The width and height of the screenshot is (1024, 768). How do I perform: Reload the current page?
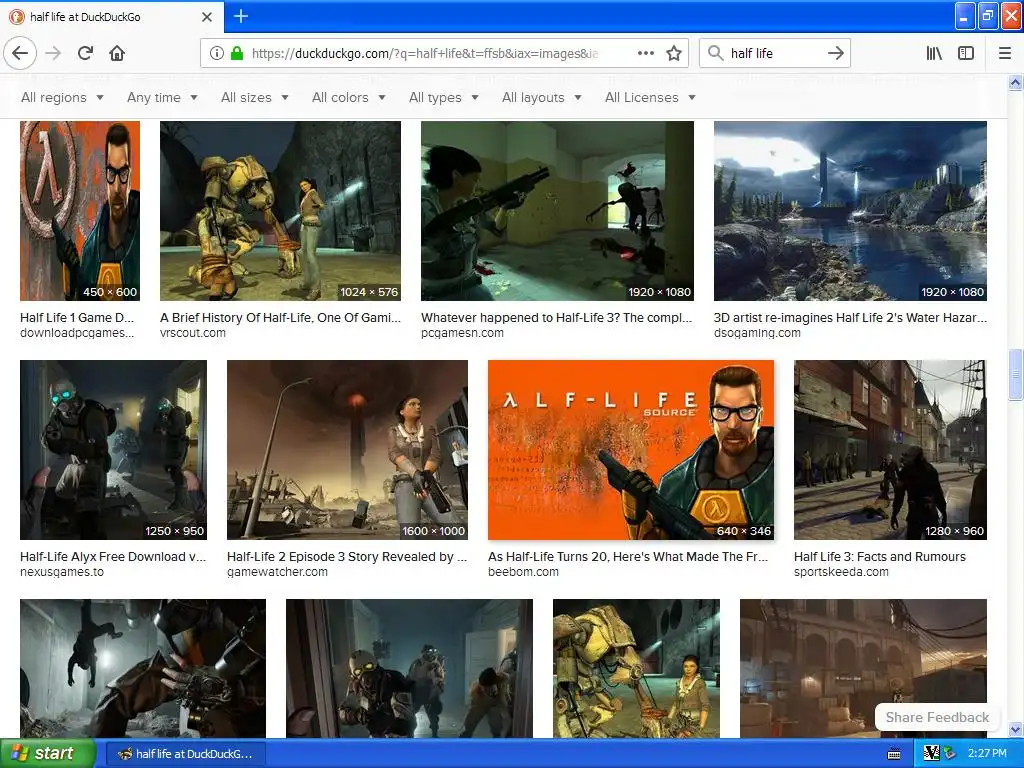click(85, 53)
